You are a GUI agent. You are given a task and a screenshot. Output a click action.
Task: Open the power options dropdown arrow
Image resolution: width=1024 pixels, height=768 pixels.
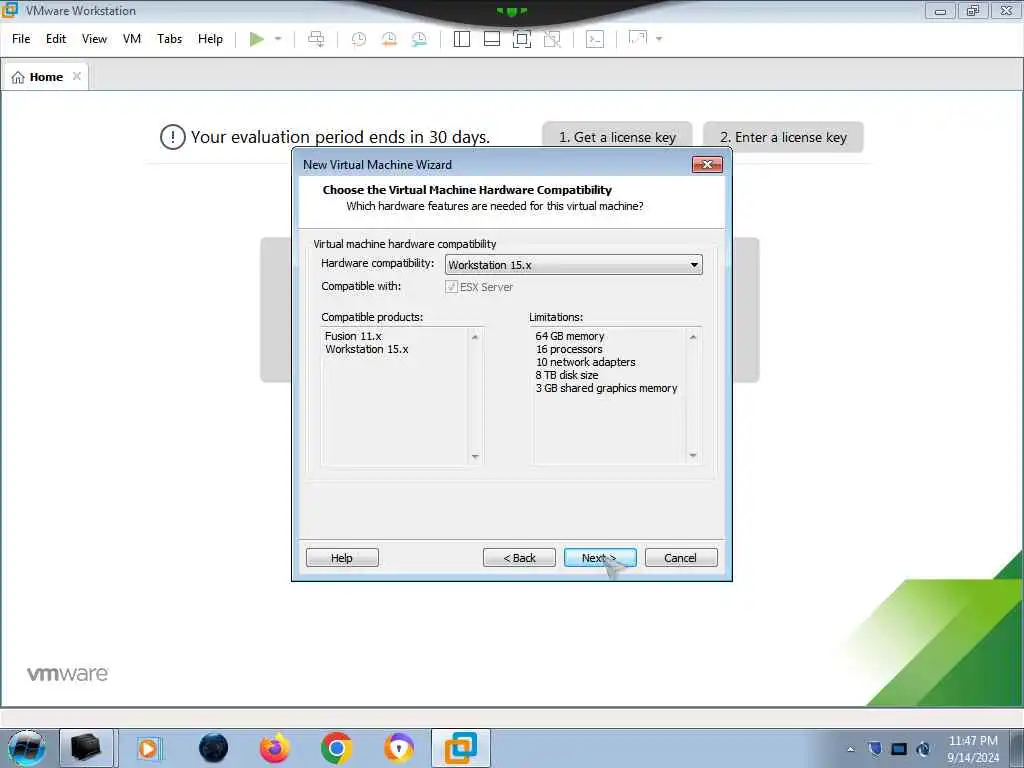pos(278,39)
